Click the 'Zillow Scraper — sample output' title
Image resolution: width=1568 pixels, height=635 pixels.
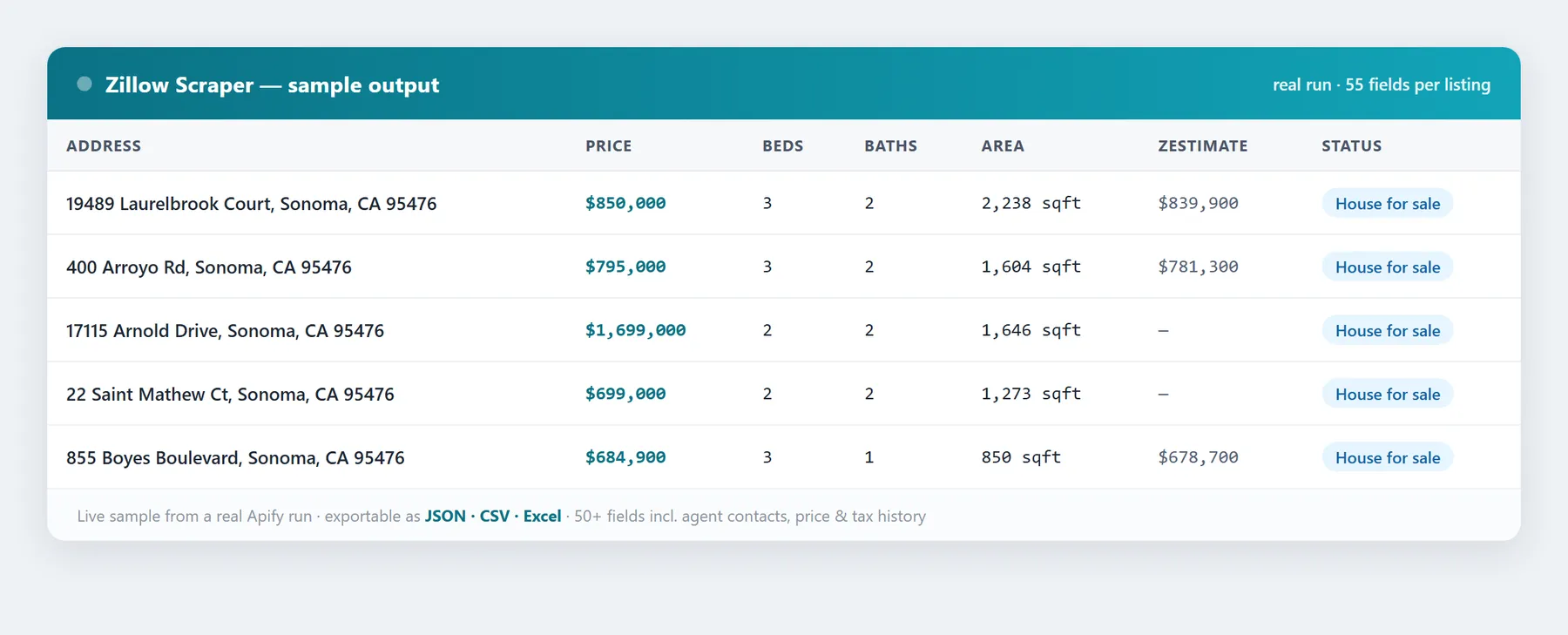coord(272,84)
